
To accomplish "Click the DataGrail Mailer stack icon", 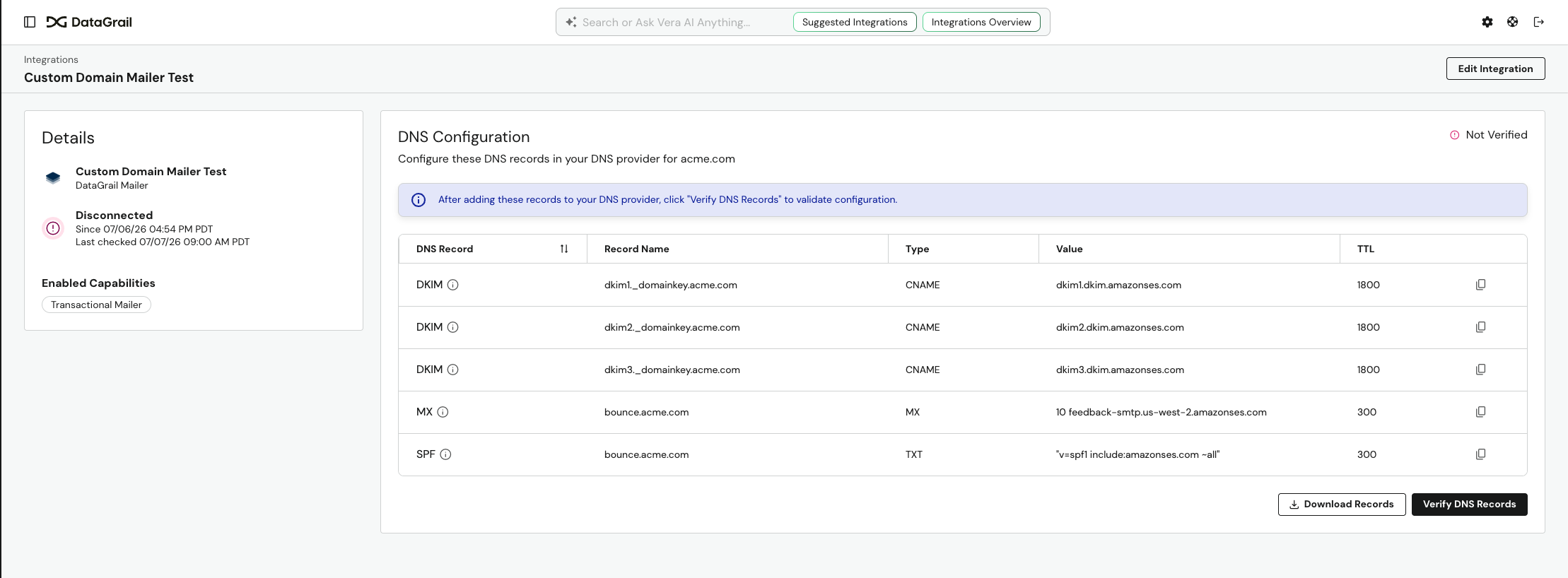I will [53, 178].
